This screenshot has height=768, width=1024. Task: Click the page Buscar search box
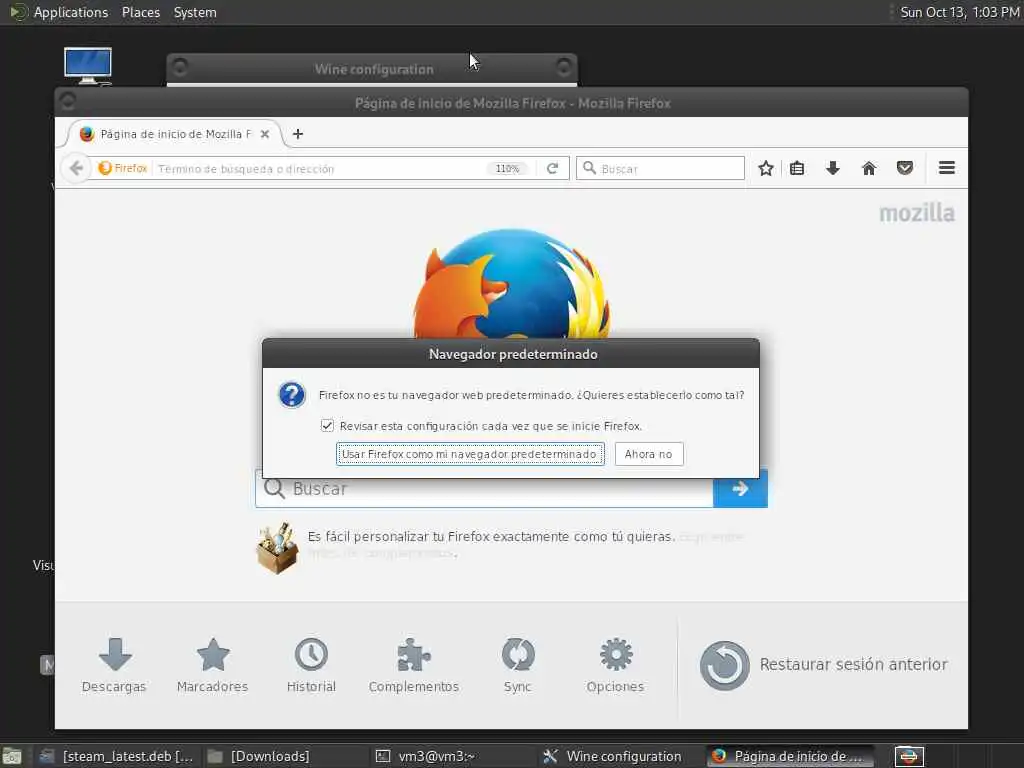pos(484,488)
